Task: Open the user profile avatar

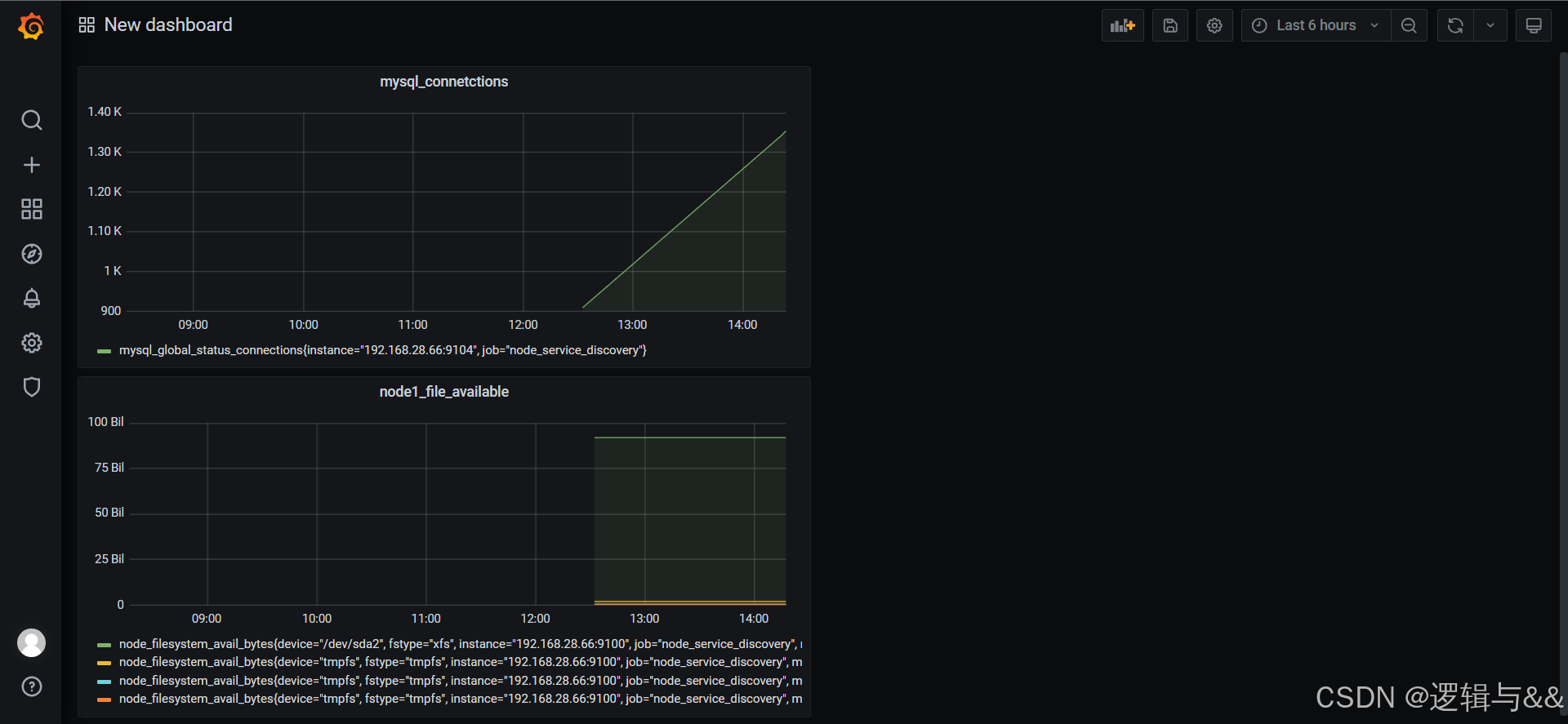Action: [31, 643]
